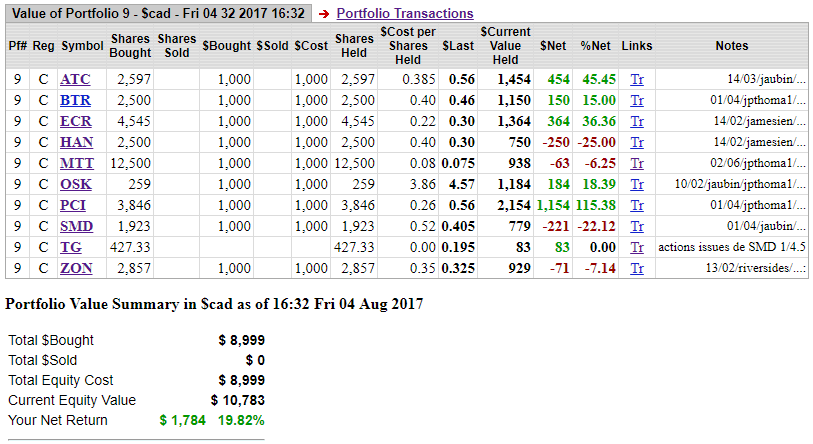
Task: Open the ZON symbol link
Action: point(76,268)
